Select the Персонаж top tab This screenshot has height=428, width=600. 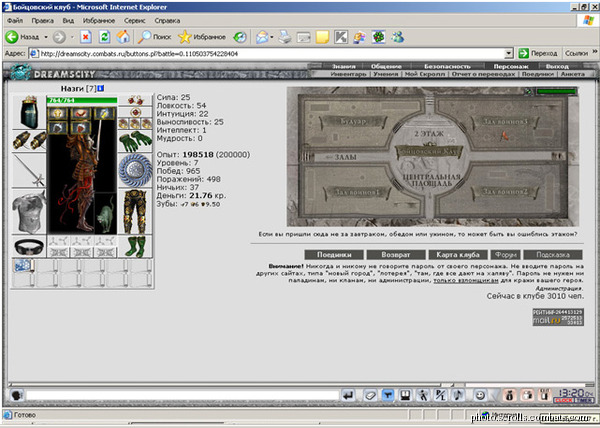(510, 66)
